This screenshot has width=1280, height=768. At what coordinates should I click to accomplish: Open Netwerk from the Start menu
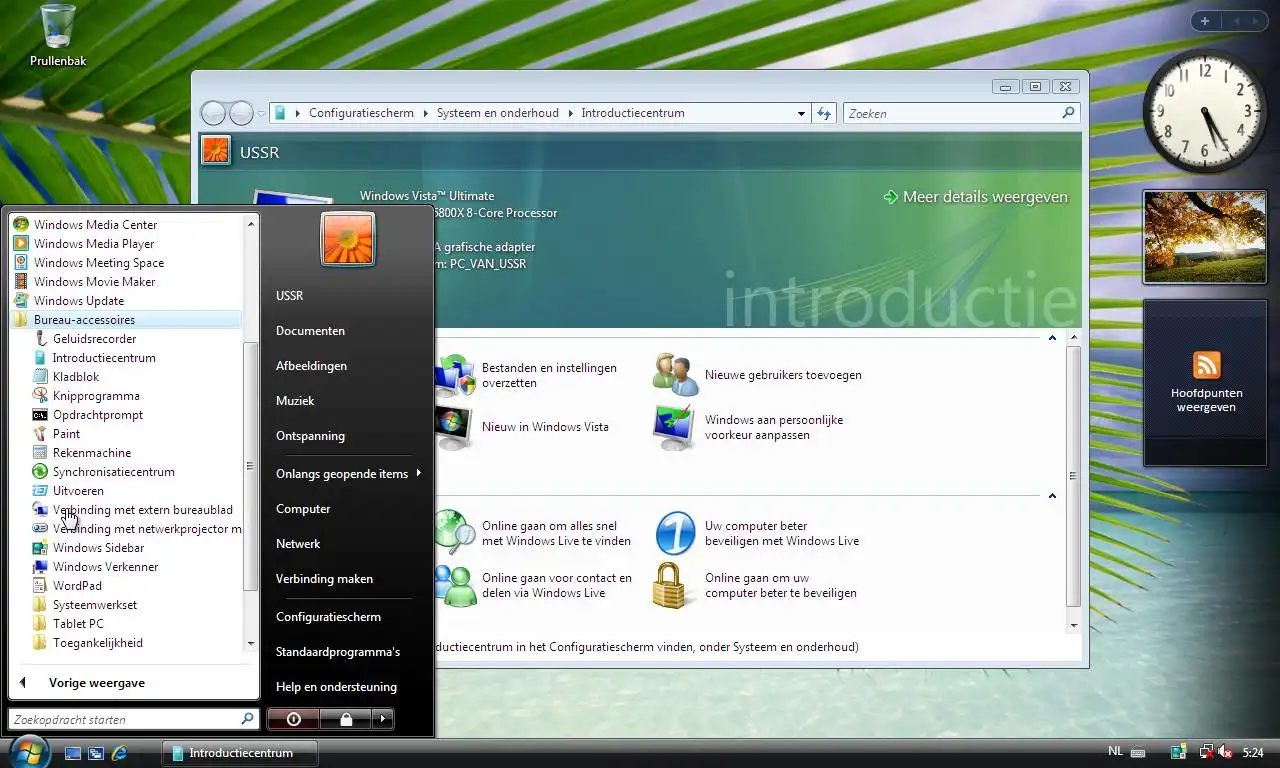click(298, 544)
